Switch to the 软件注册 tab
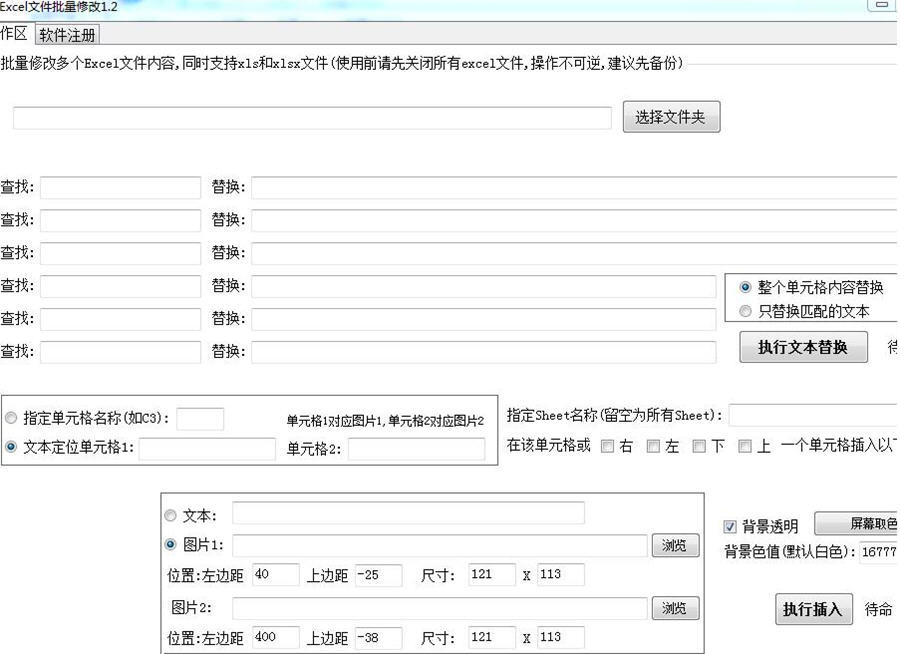The image size is (900, 654). [67, 35]
